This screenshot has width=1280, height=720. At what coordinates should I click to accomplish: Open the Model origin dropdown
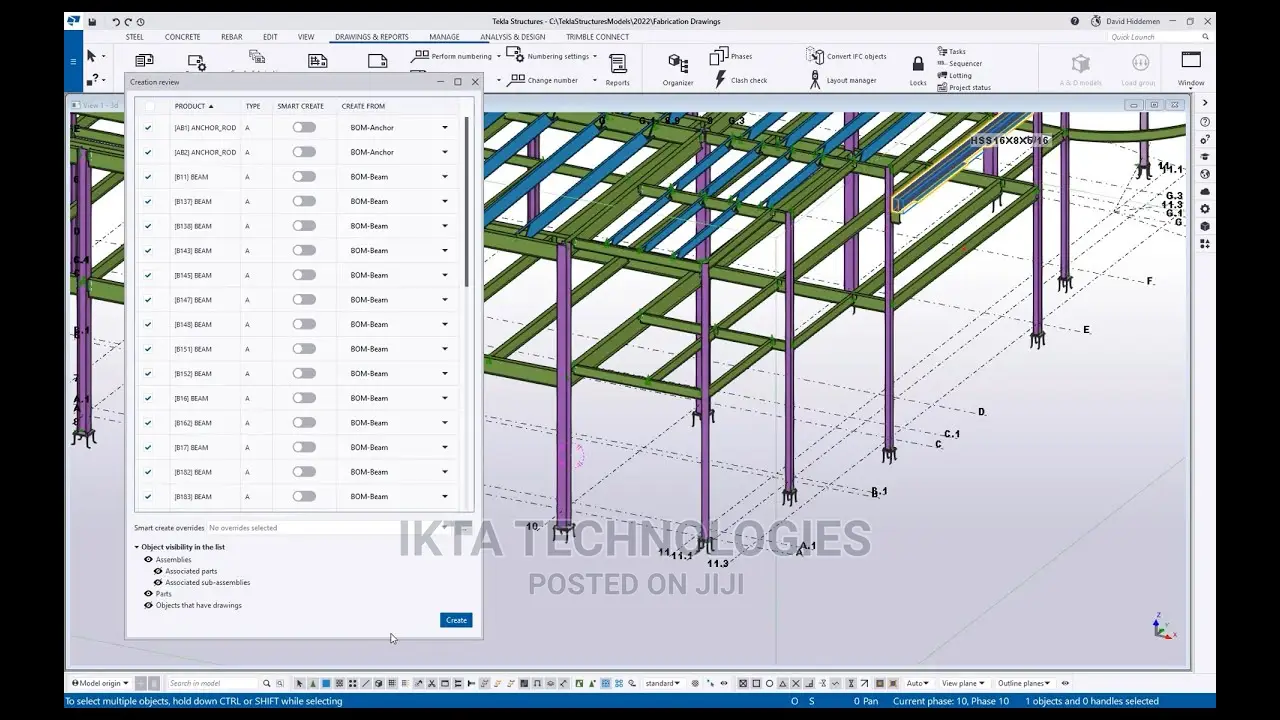(x=100, y=683)
